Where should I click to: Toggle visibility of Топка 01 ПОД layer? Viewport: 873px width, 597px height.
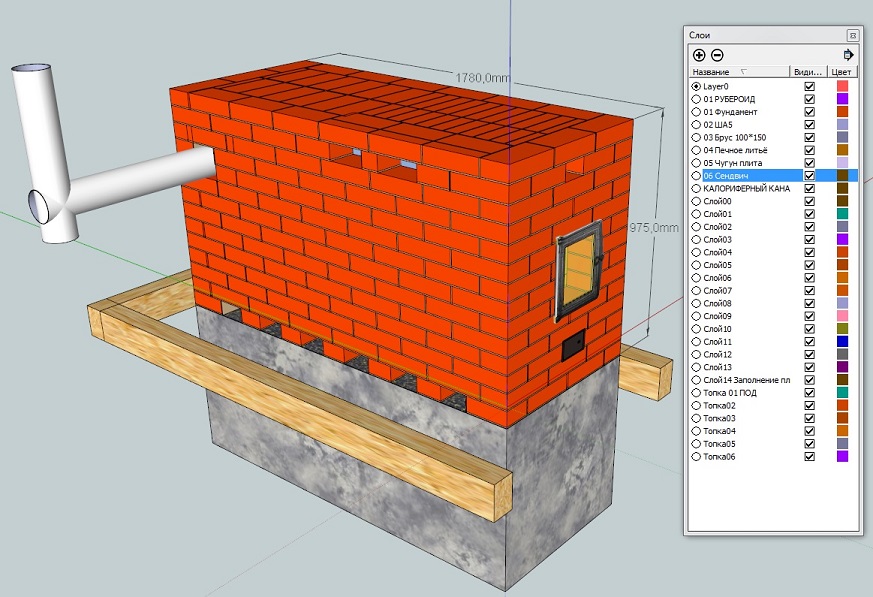tap(810, 393)
